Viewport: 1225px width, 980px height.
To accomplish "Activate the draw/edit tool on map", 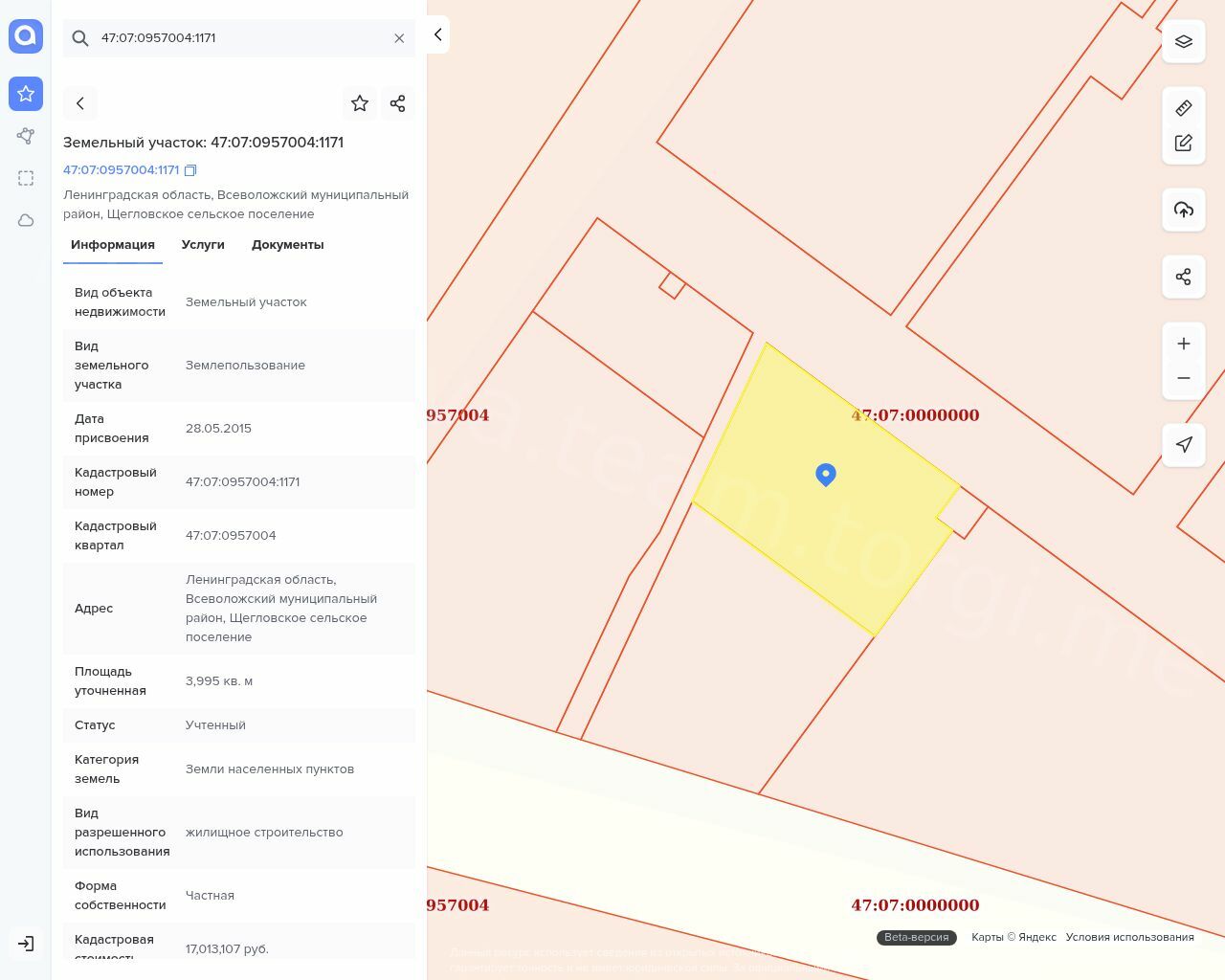I will pyautogui.click(x=1183, y=143).
